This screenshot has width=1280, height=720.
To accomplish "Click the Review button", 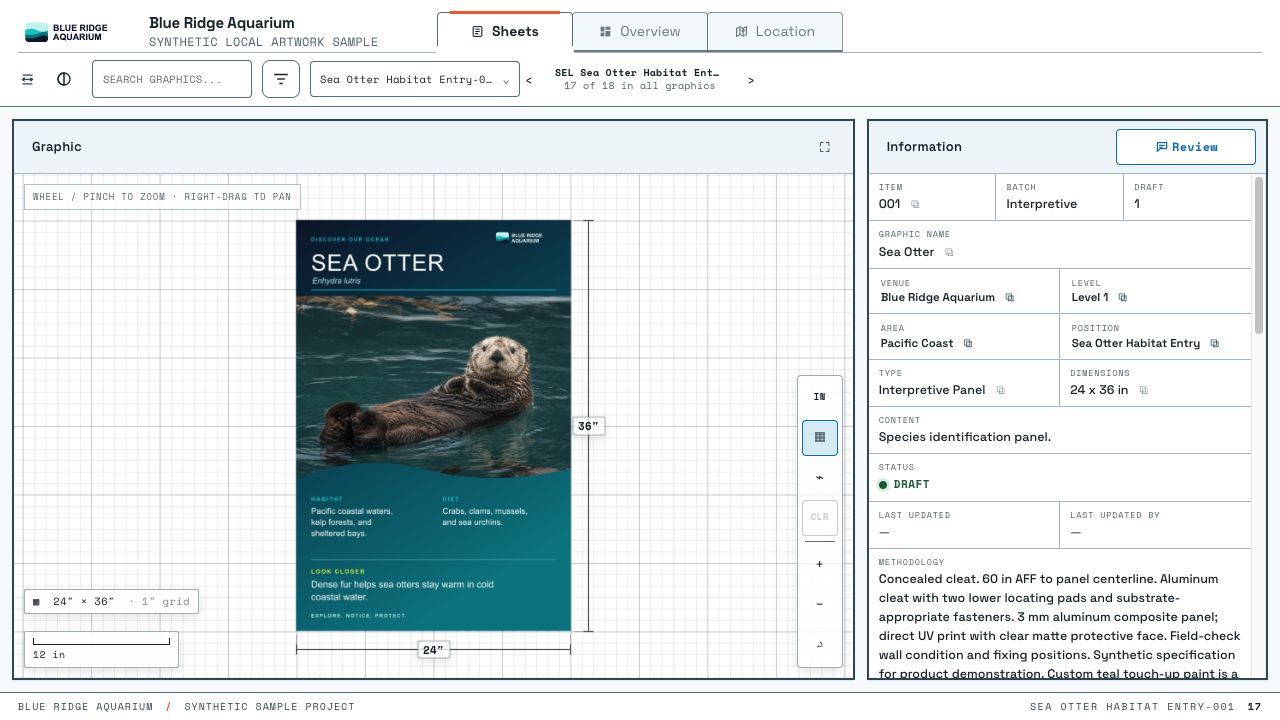I will tap(1186, 147).
